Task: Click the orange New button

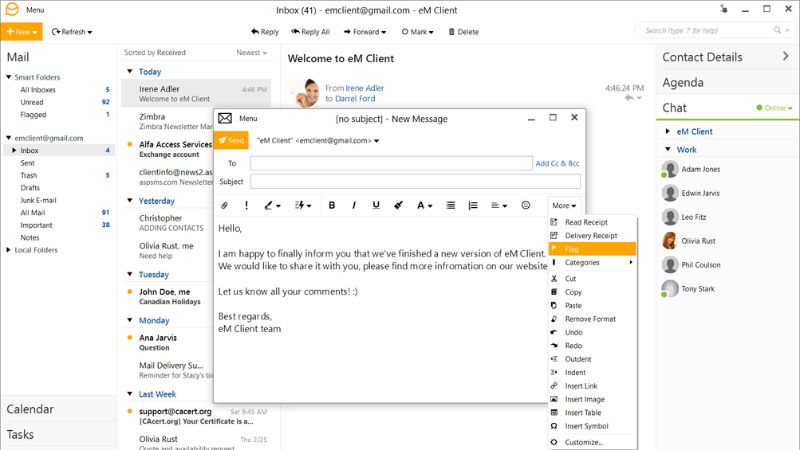Action: [21, 32]
